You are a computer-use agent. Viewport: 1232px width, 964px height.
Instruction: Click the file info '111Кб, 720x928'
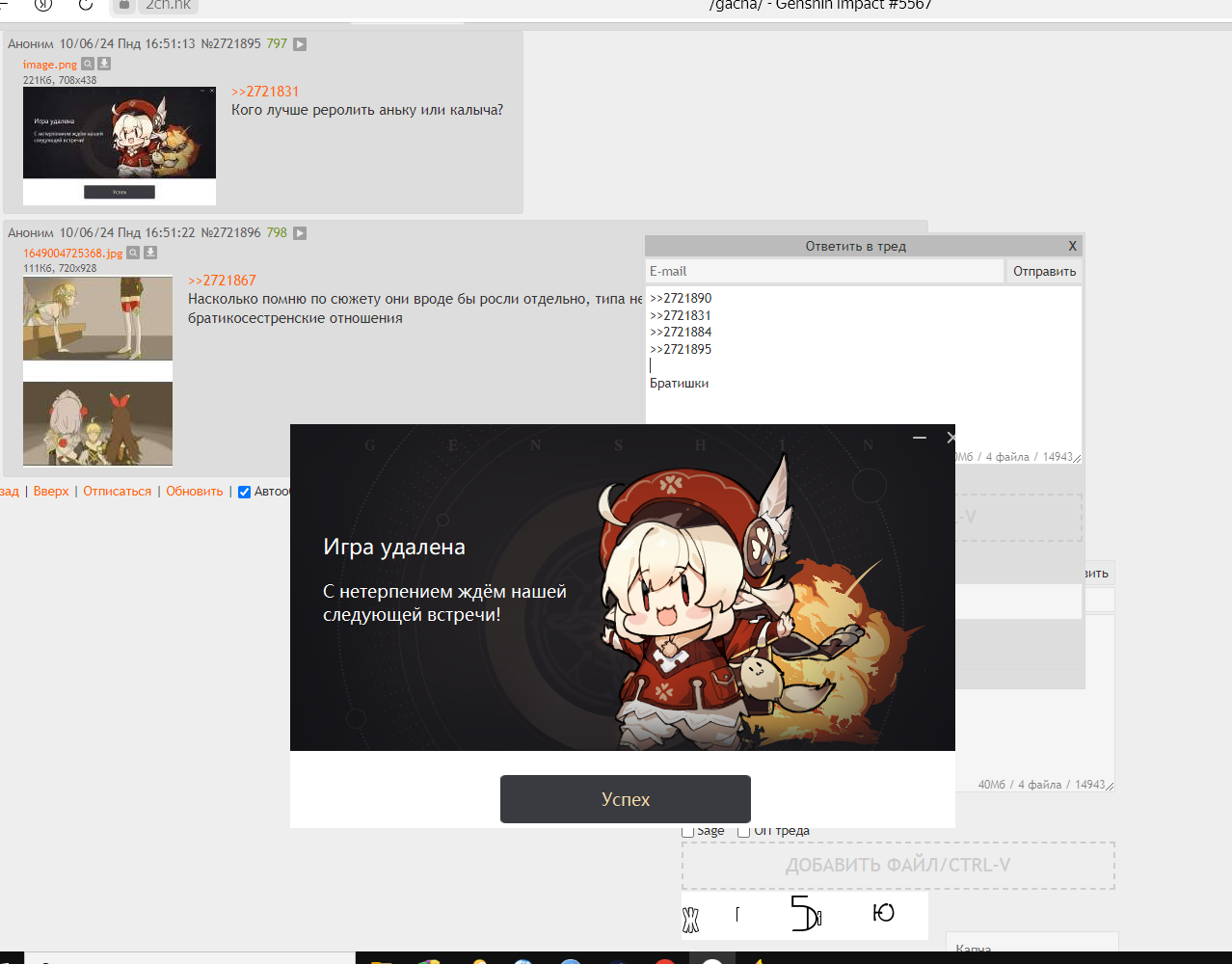click(60, 268)
